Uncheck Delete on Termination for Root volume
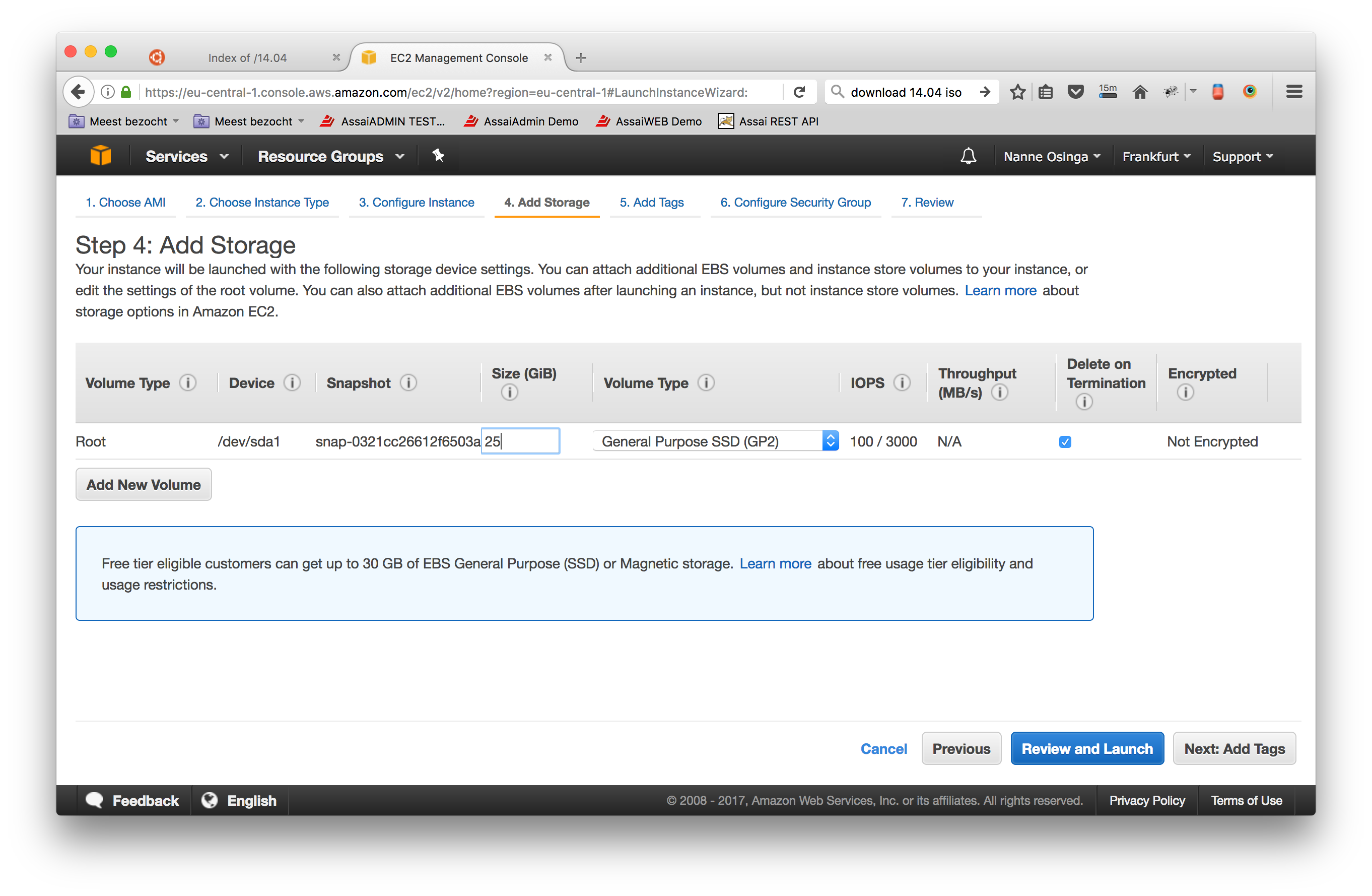Viewport: 1372px width, 896px height. (x=1065, y=442)
